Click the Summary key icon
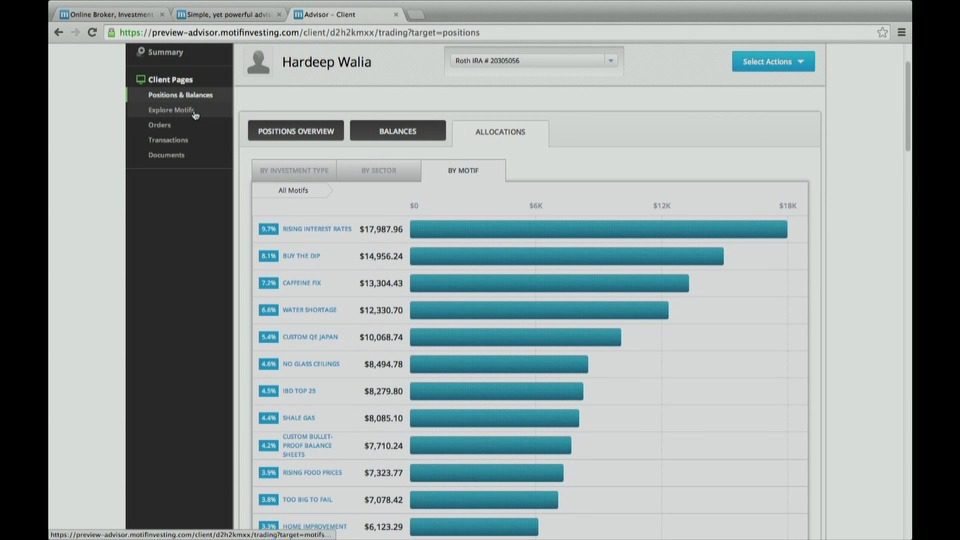Screen dimensions: 960x540 click(x=141, y=52)
